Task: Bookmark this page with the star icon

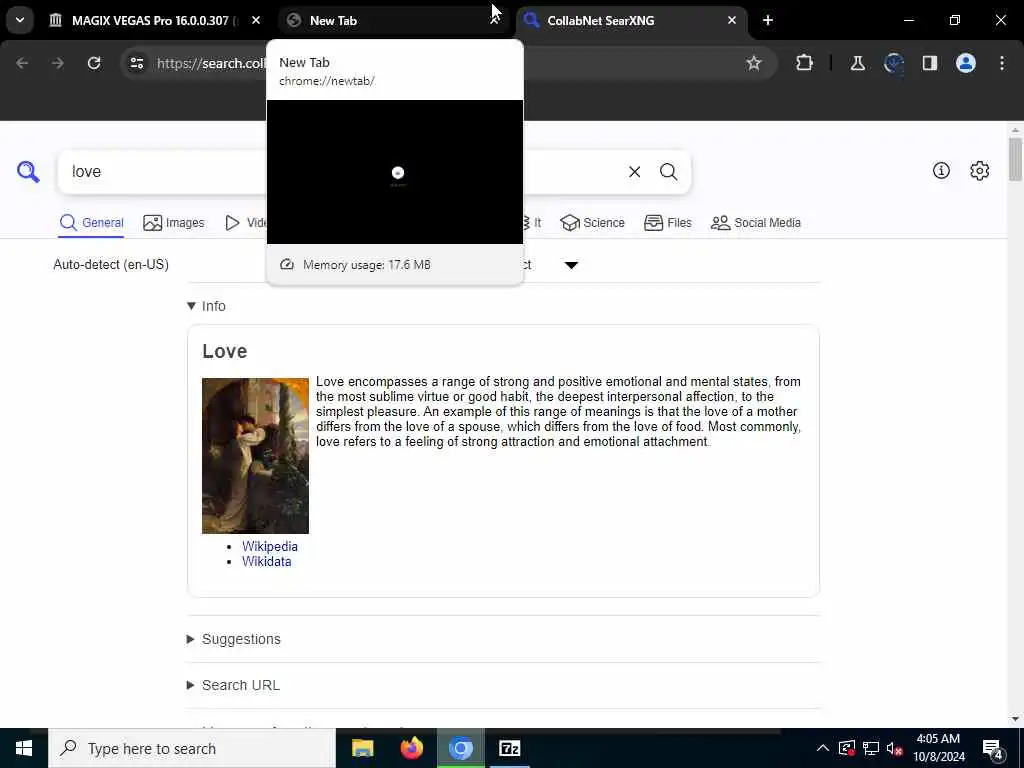Action: [x=754, y=63]
